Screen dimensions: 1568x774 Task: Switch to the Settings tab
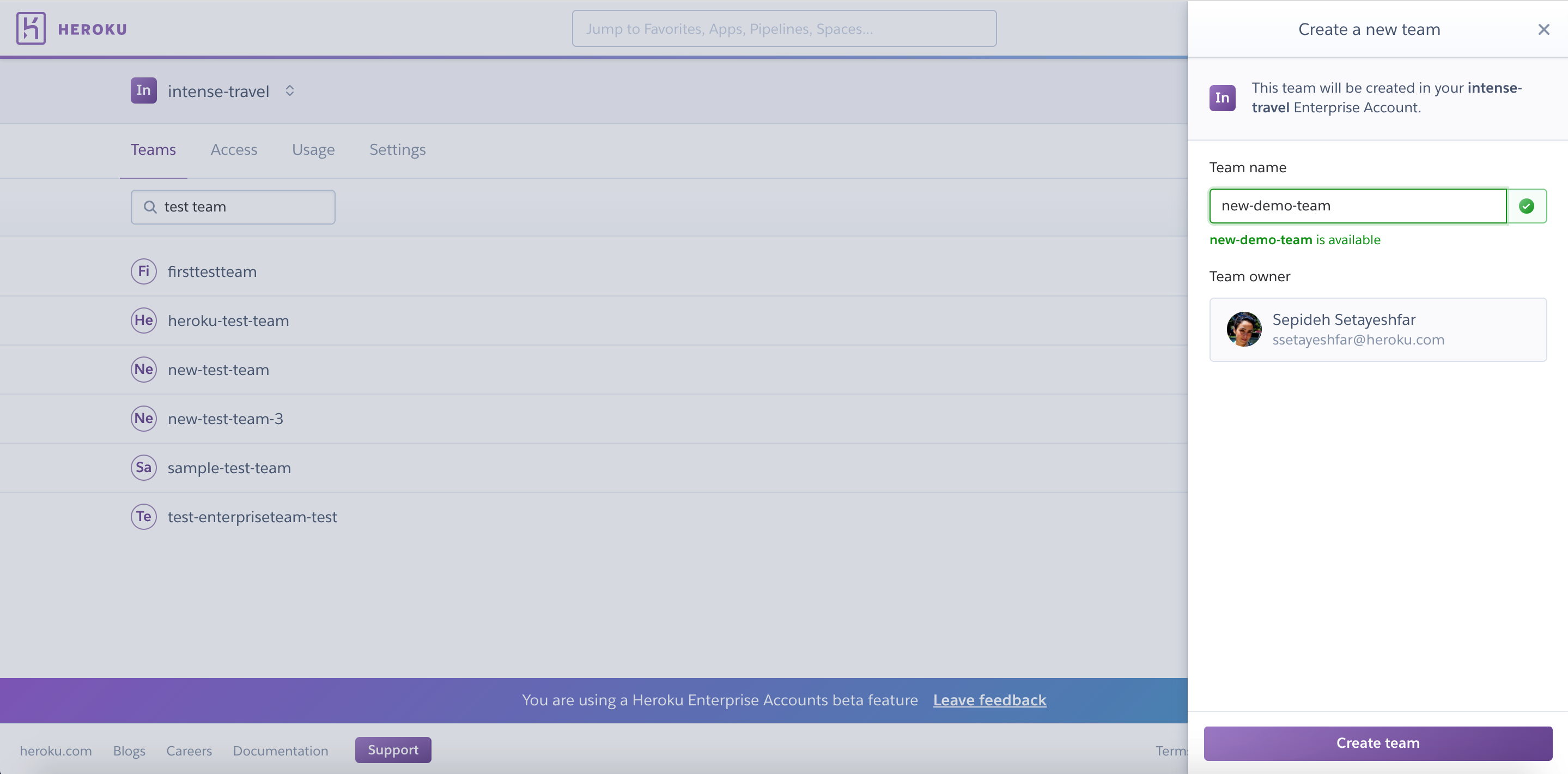click(x=398, y=150)
